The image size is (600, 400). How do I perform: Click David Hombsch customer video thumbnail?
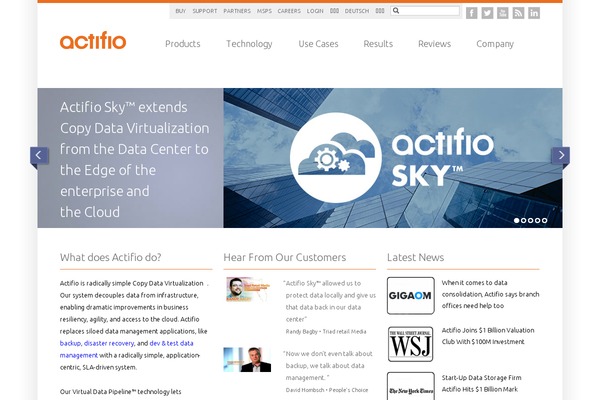coord(247,360)
